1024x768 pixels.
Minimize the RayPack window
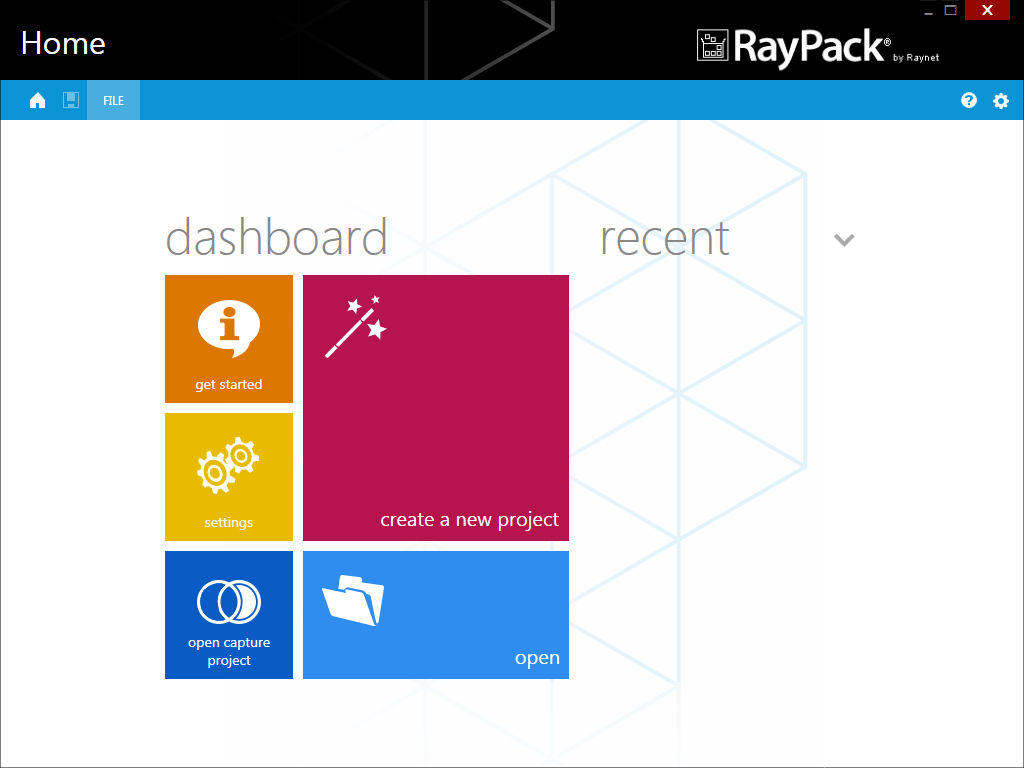coord(928,9)
